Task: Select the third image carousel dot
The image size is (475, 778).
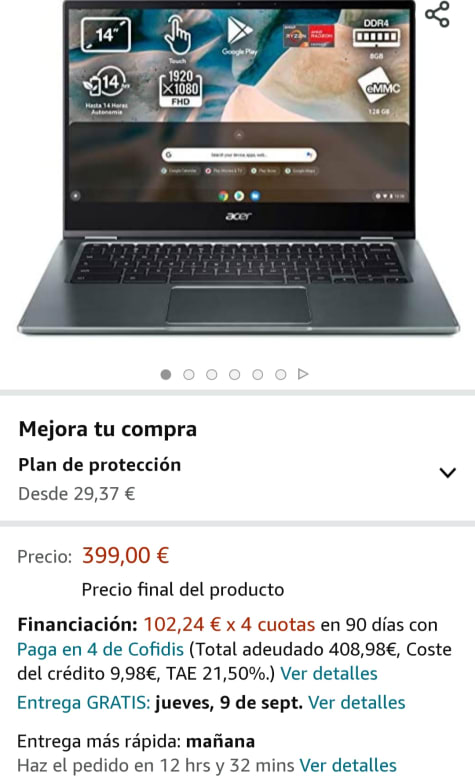Action: point(211,375)
